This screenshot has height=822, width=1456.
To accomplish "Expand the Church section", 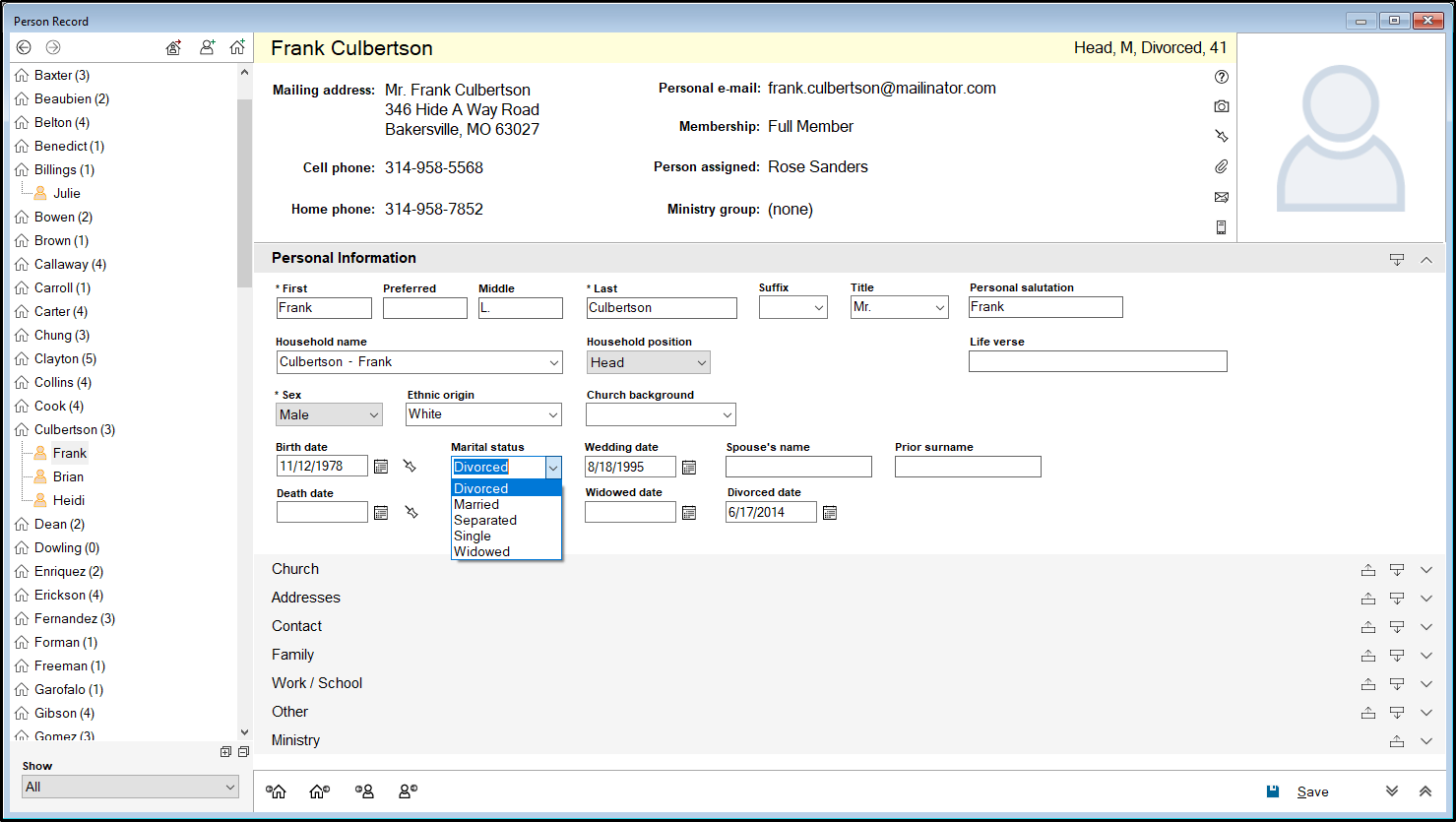I will (1426, 570).
